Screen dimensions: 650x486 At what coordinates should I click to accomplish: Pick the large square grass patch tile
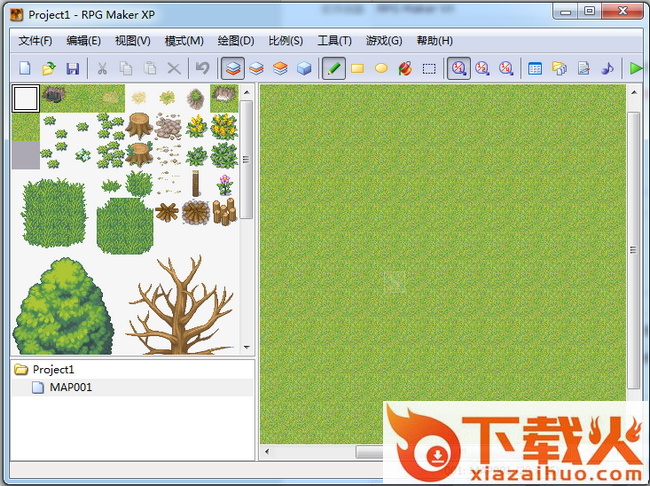54,212
